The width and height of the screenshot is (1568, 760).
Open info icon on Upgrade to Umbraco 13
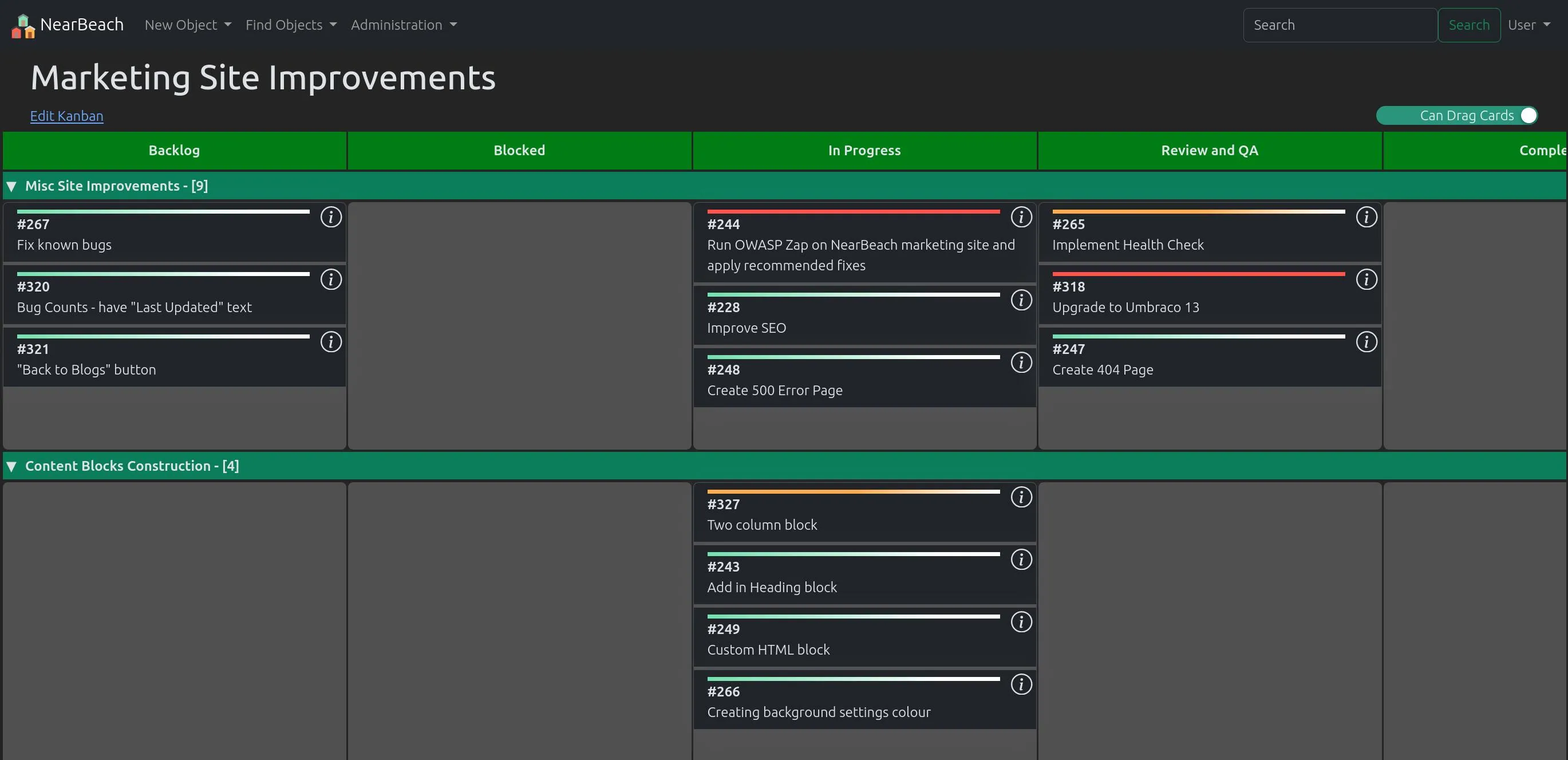coord(1366,279)
